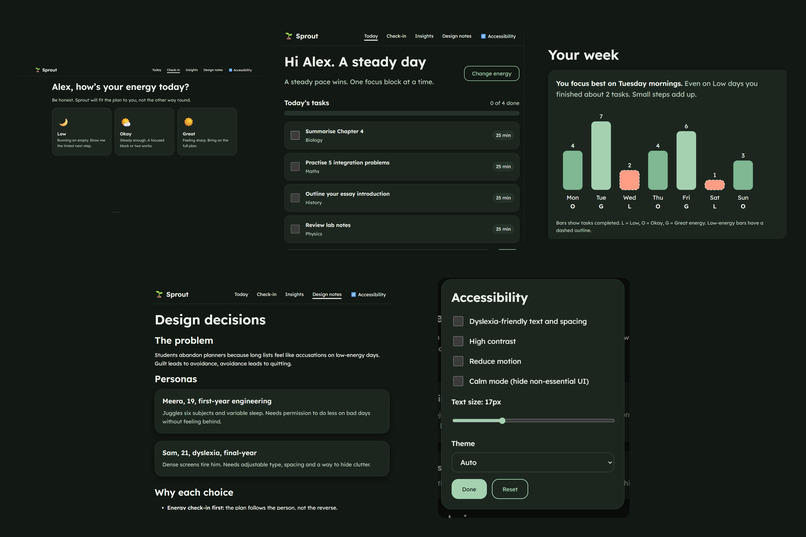
Task: Turn on High contrast checkbox
Action: [458, 341]
